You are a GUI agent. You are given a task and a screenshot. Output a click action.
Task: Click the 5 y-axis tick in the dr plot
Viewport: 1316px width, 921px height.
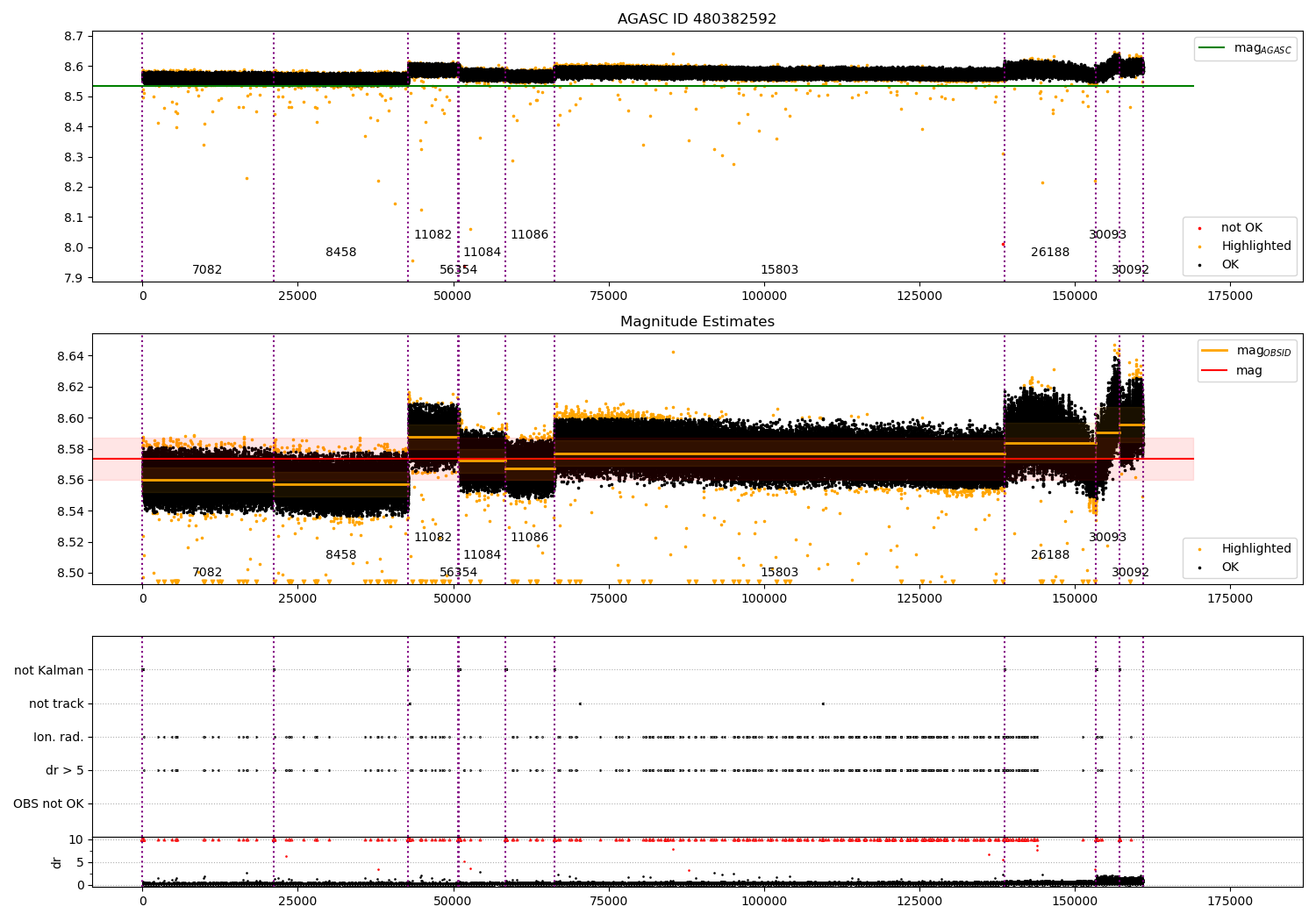point(80,862)
